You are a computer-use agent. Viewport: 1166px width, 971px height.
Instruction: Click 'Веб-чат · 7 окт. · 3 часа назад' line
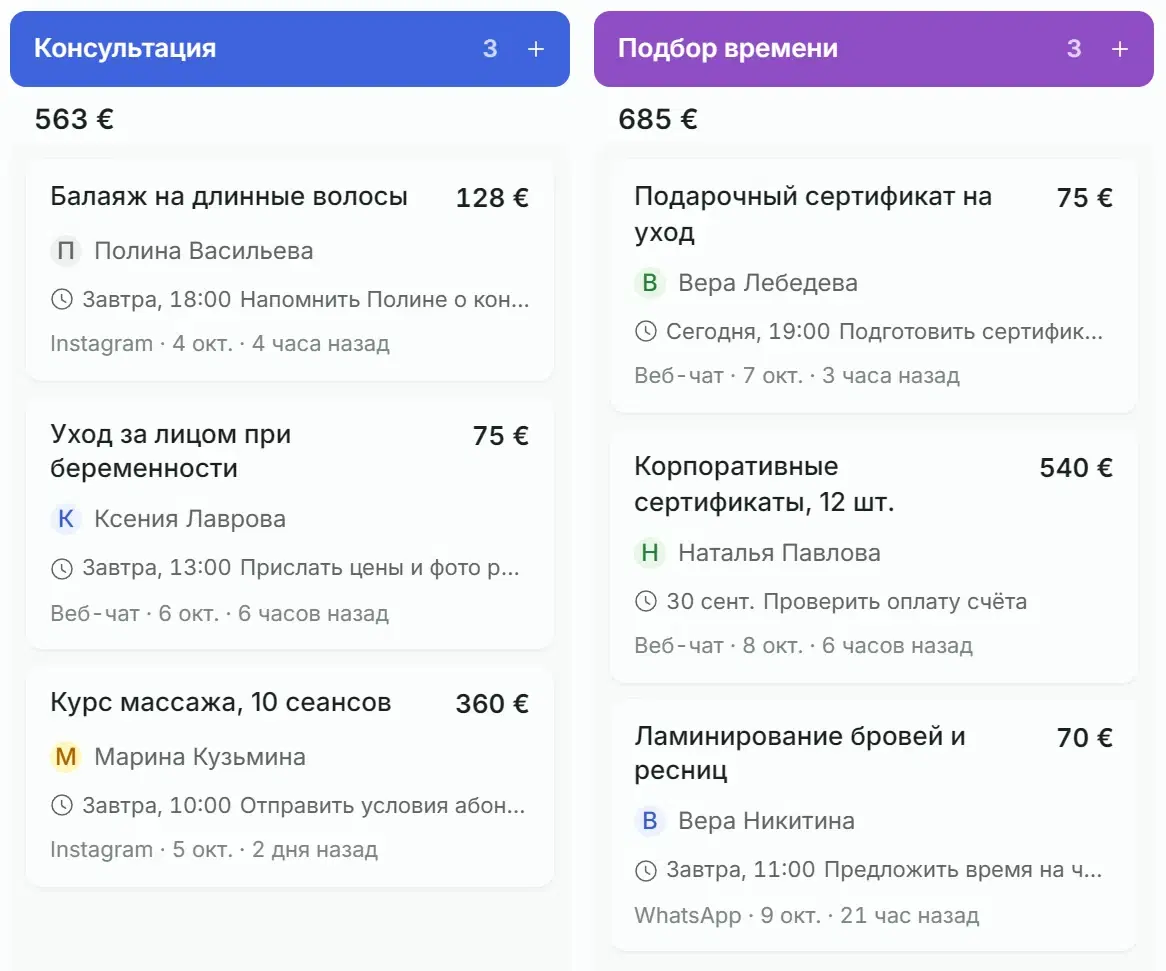click(797, 375)
